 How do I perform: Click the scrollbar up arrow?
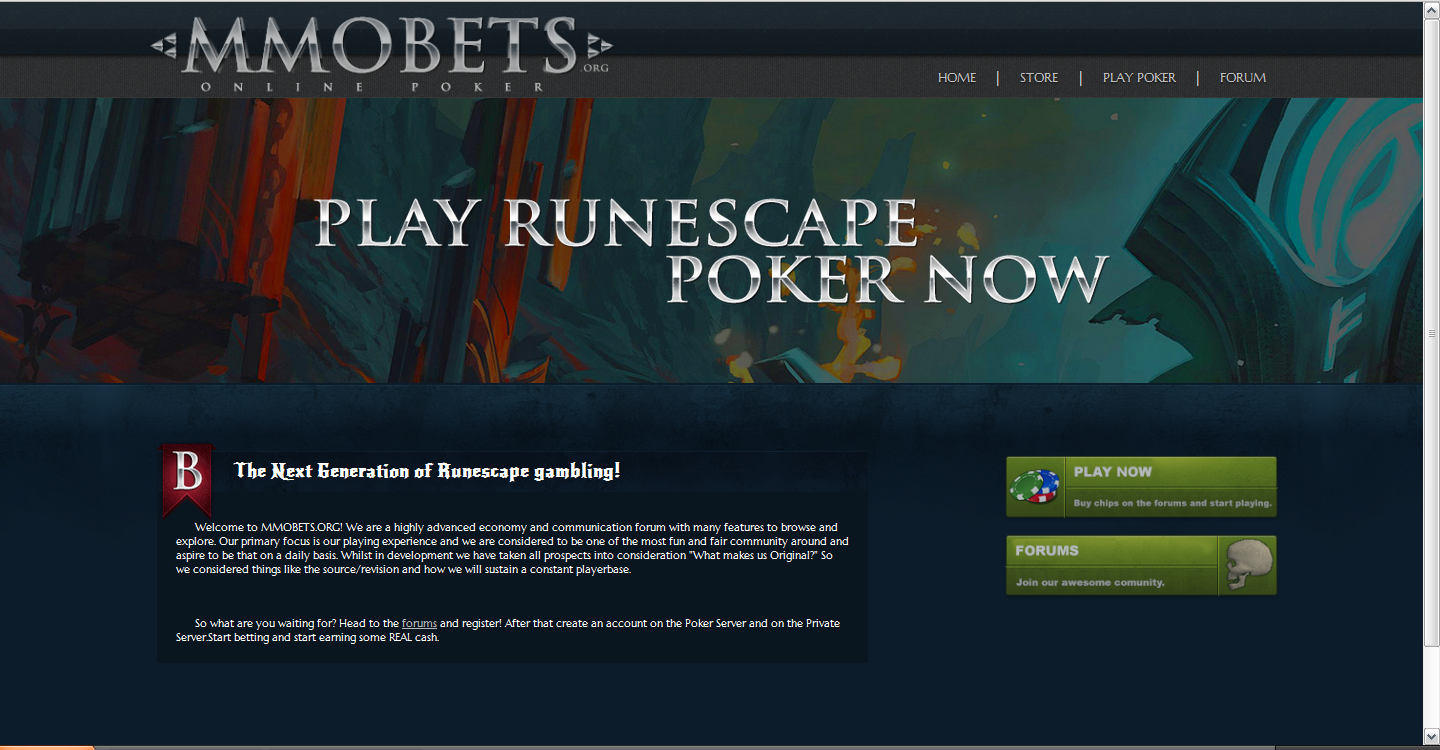(1431, 8)
